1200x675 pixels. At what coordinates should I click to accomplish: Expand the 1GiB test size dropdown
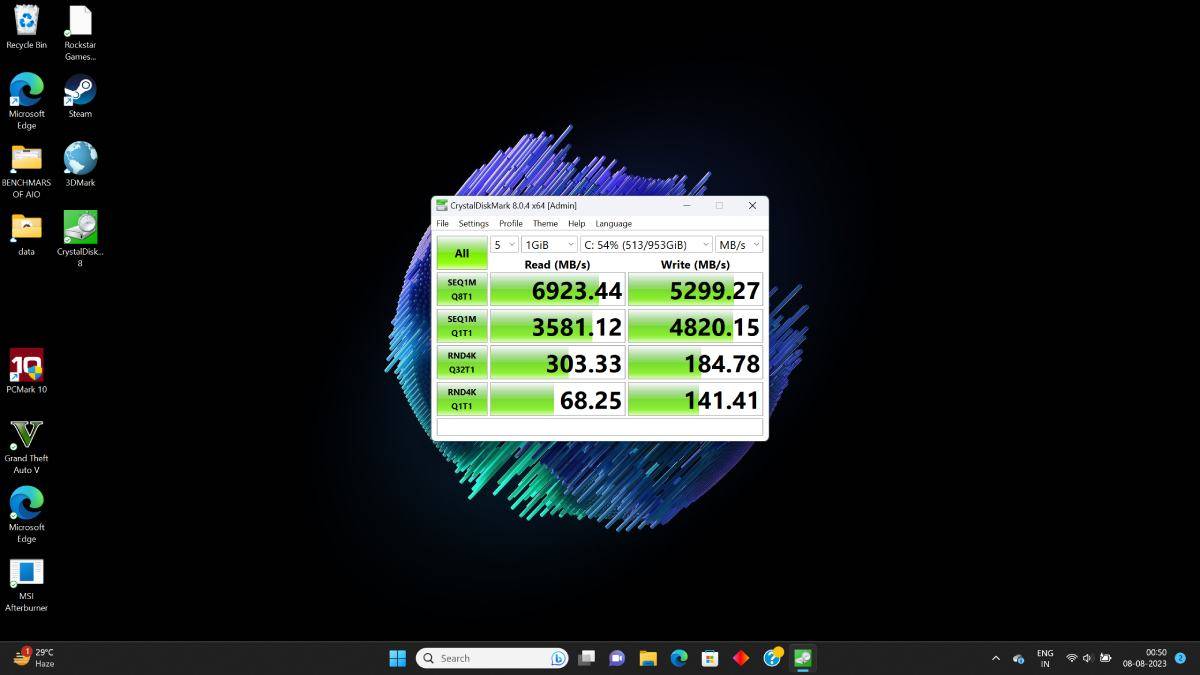click(550, 245)
